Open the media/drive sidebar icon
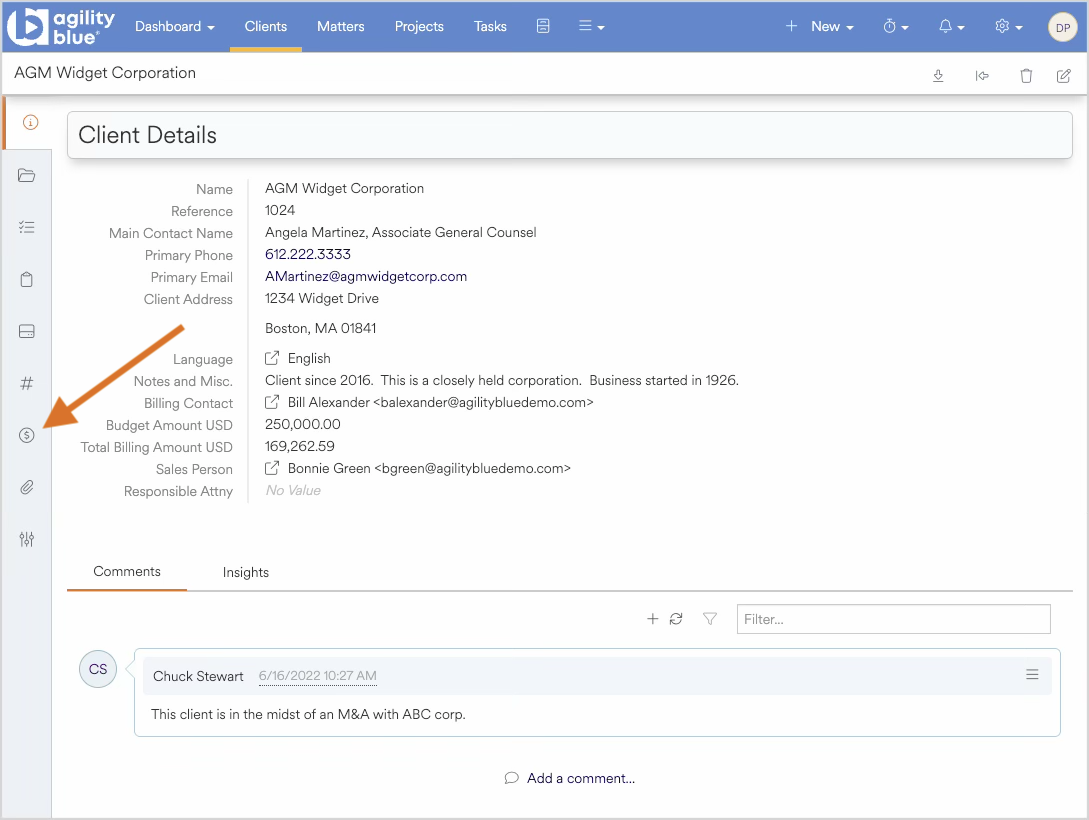Image resolution: width=1089 pixels, height=820 pixels. coord(26,331)
